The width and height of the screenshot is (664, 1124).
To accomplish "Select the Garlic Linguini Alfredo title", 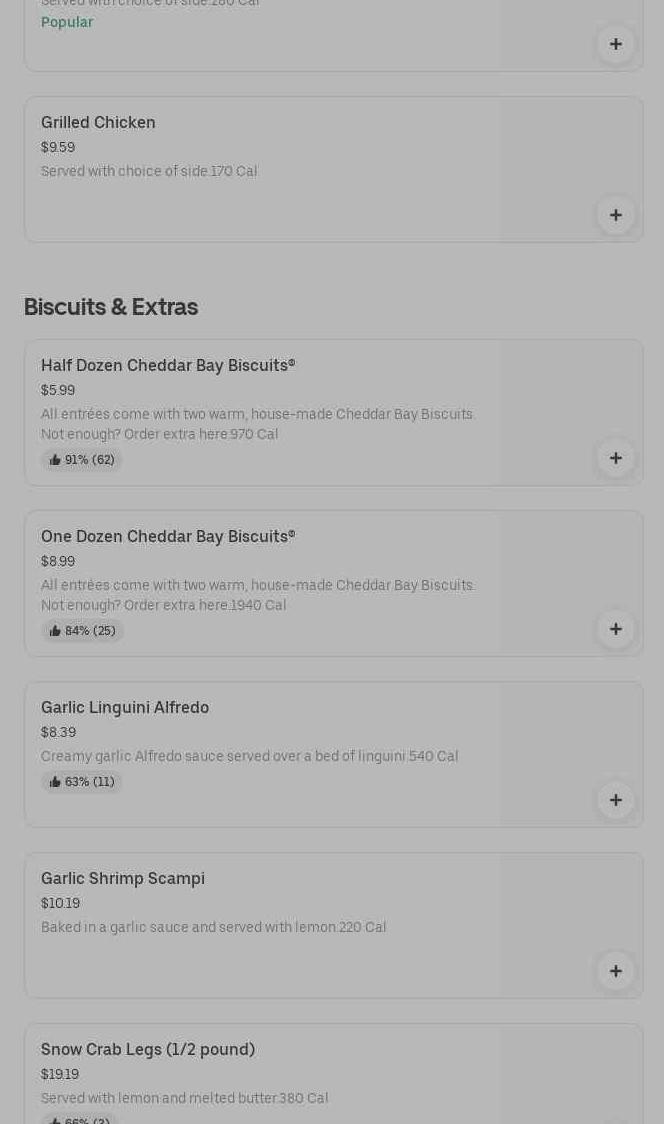I will 125,707.
